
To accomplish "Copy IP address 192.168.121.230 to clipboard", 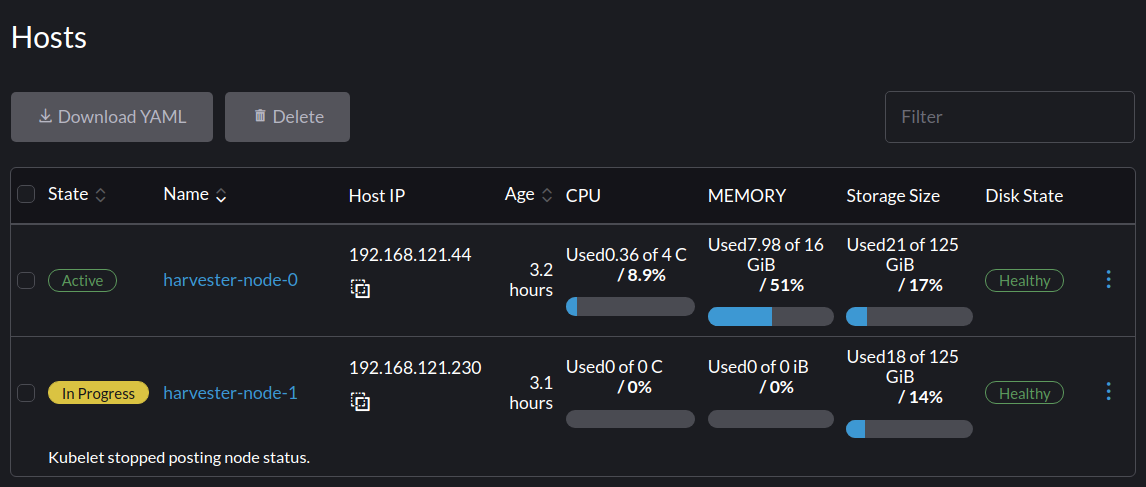I will 360,402.
